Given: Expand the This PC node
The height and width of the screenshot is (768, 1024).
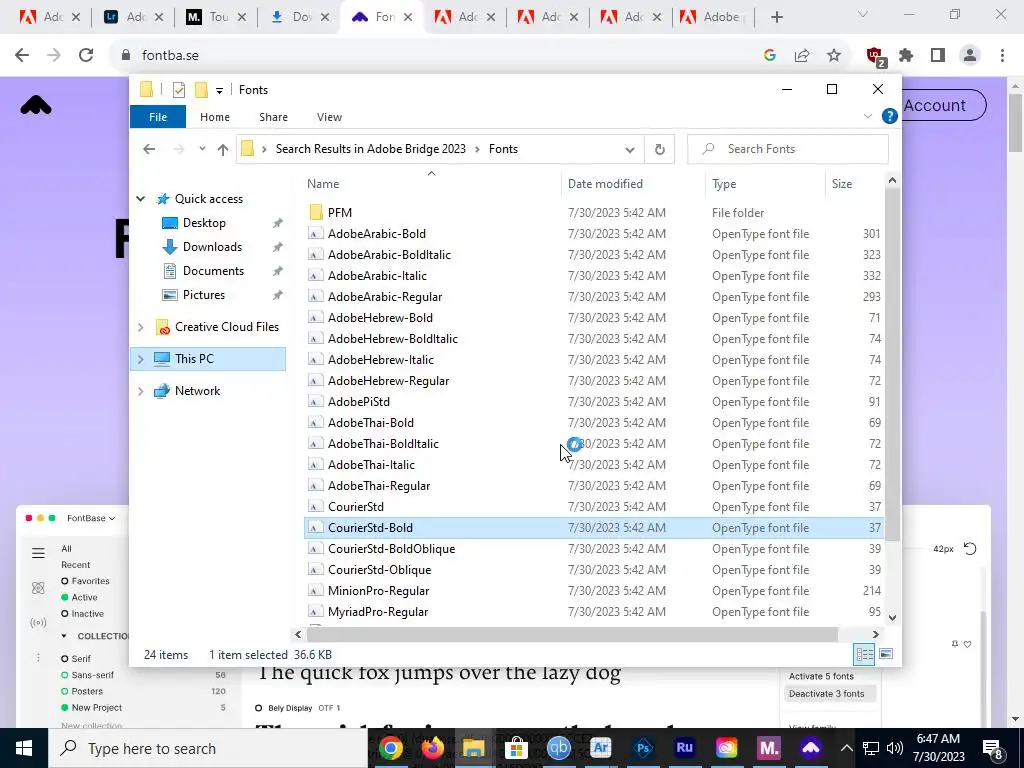Looking at the screenshot, I should tap(140, 359).
